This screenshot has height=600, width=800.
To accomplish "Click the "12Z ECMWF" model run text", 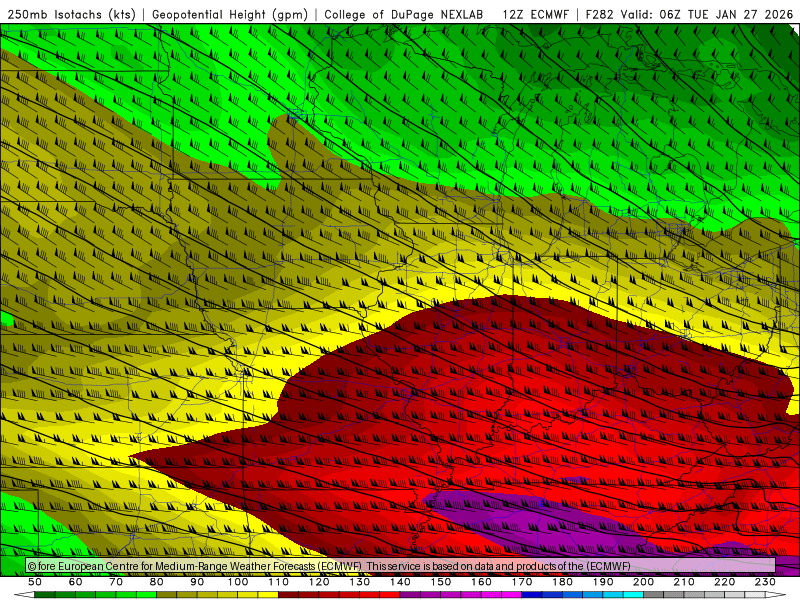I will [535, 14].
